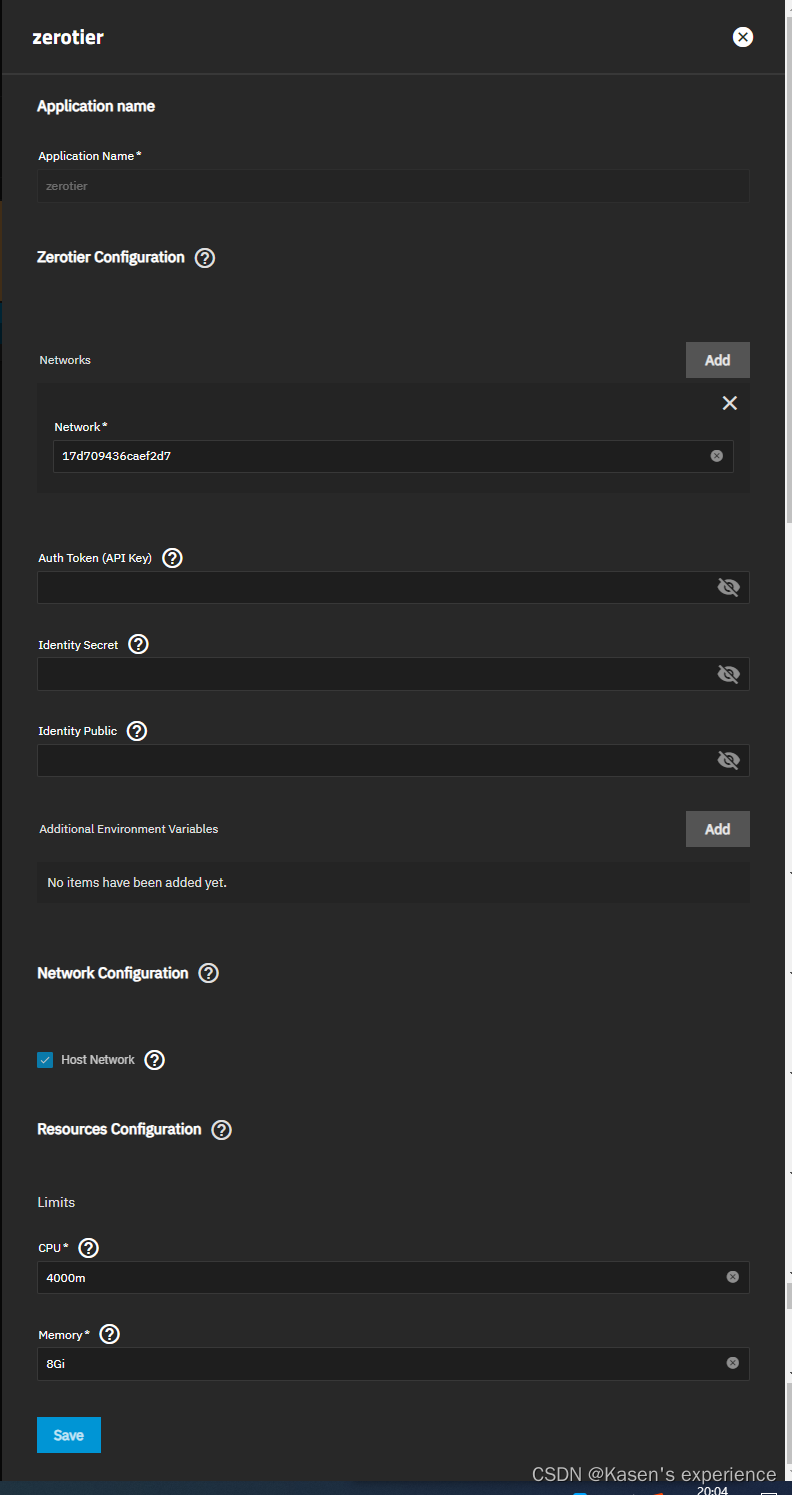Reveal the Auth Token value

click(729, 588)
